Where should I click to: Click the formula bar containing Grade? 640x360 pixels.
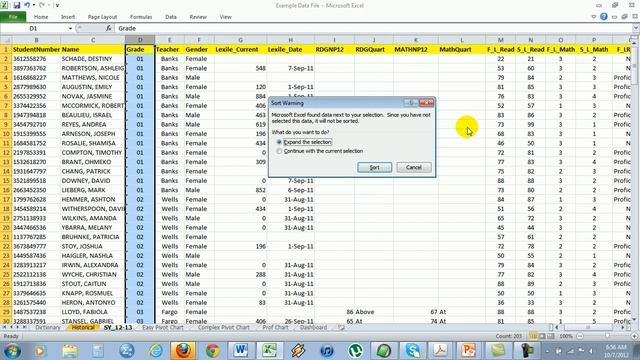(x=373, y=28)
